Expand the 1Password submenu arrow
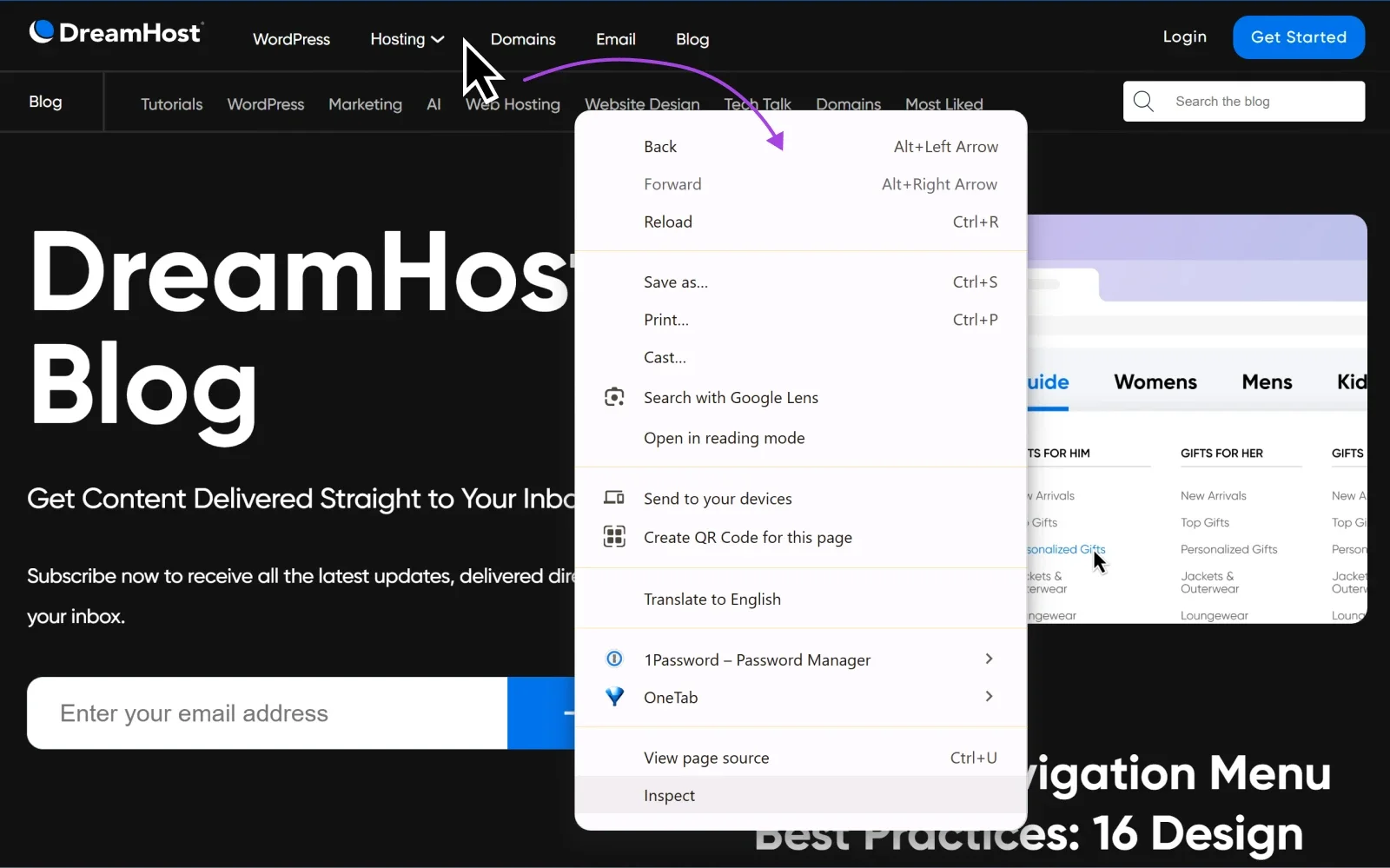The height and width of the screenshot is (868, 1390). click(x=989, y=659)
